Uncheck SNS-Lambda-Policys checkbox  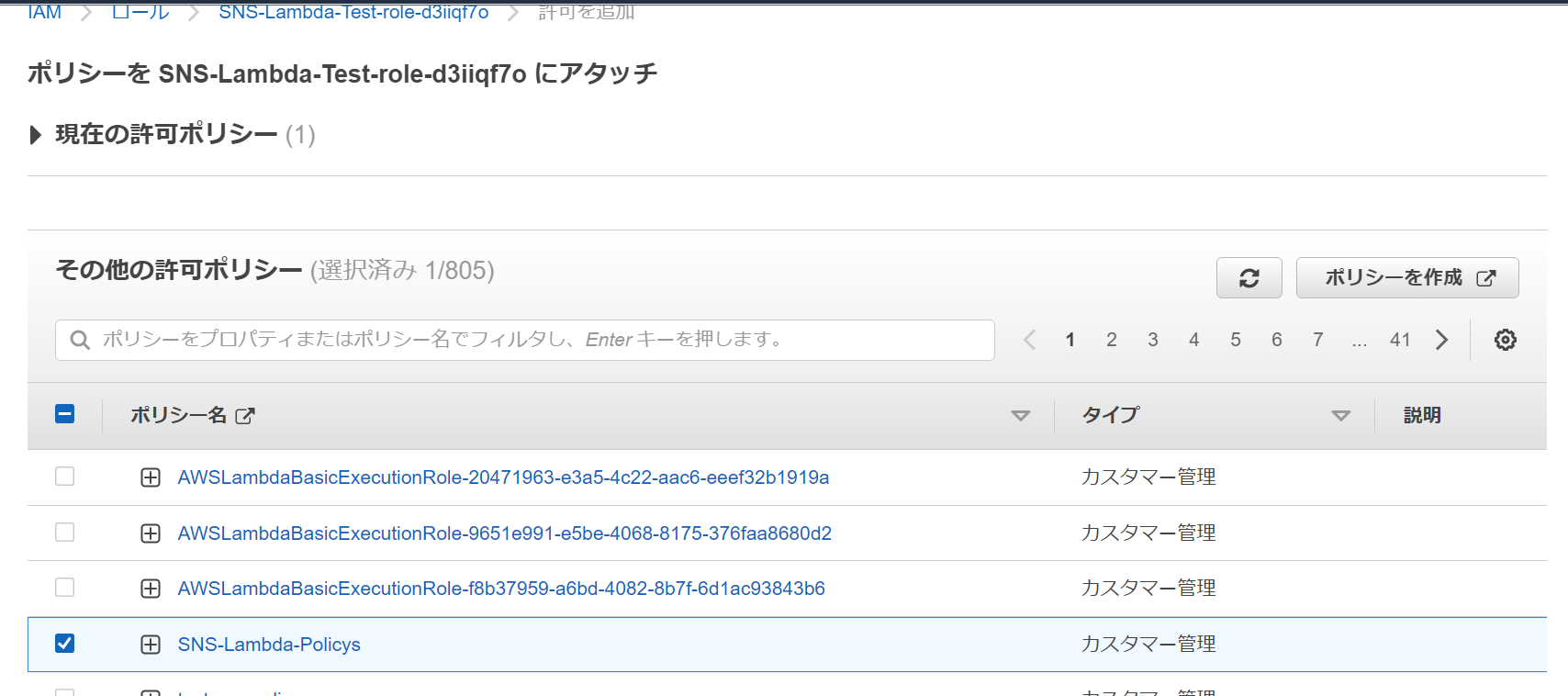[x=65, y=644]
